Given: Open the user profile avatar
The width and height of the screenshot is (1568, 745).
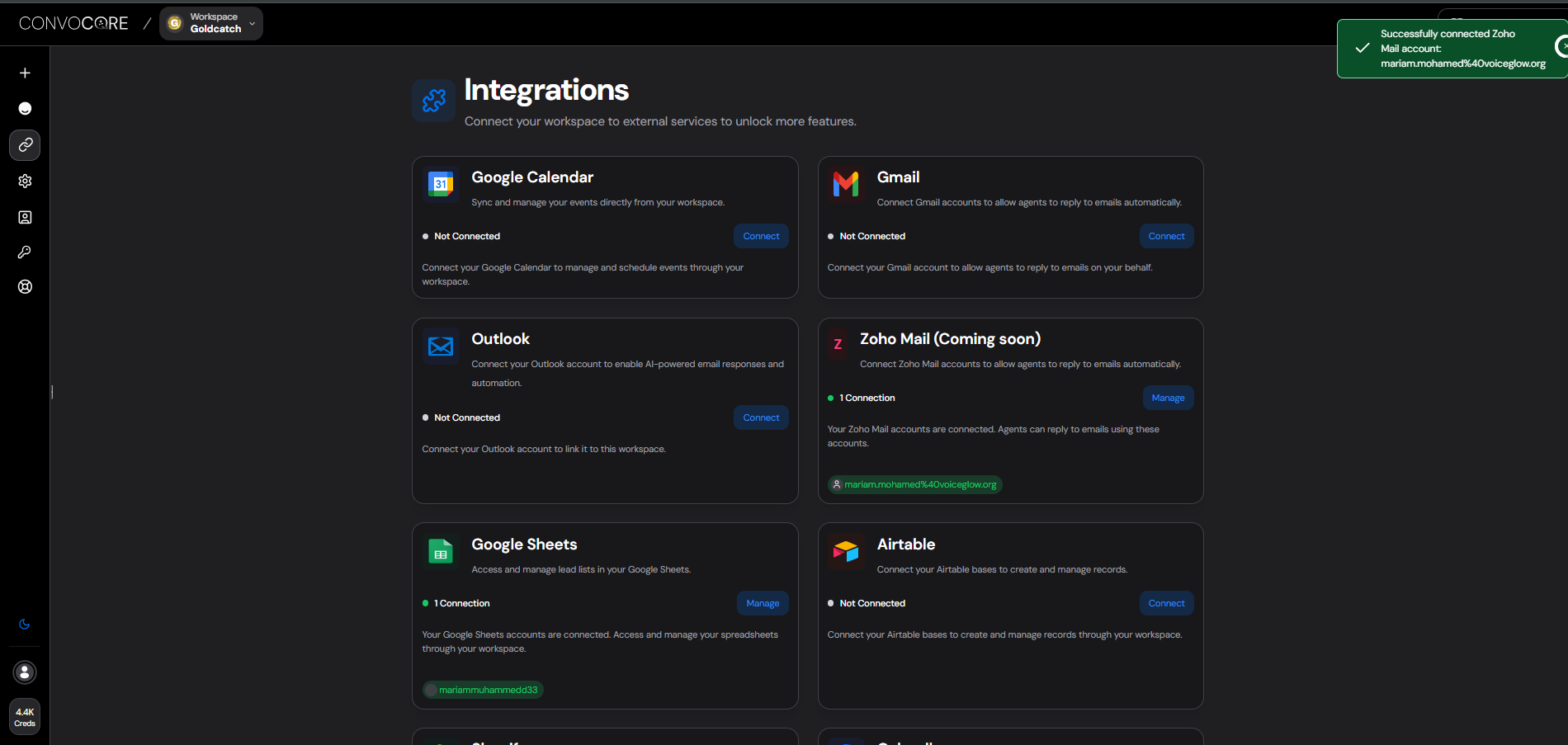Looking at the screenshot, I should 25,672.
